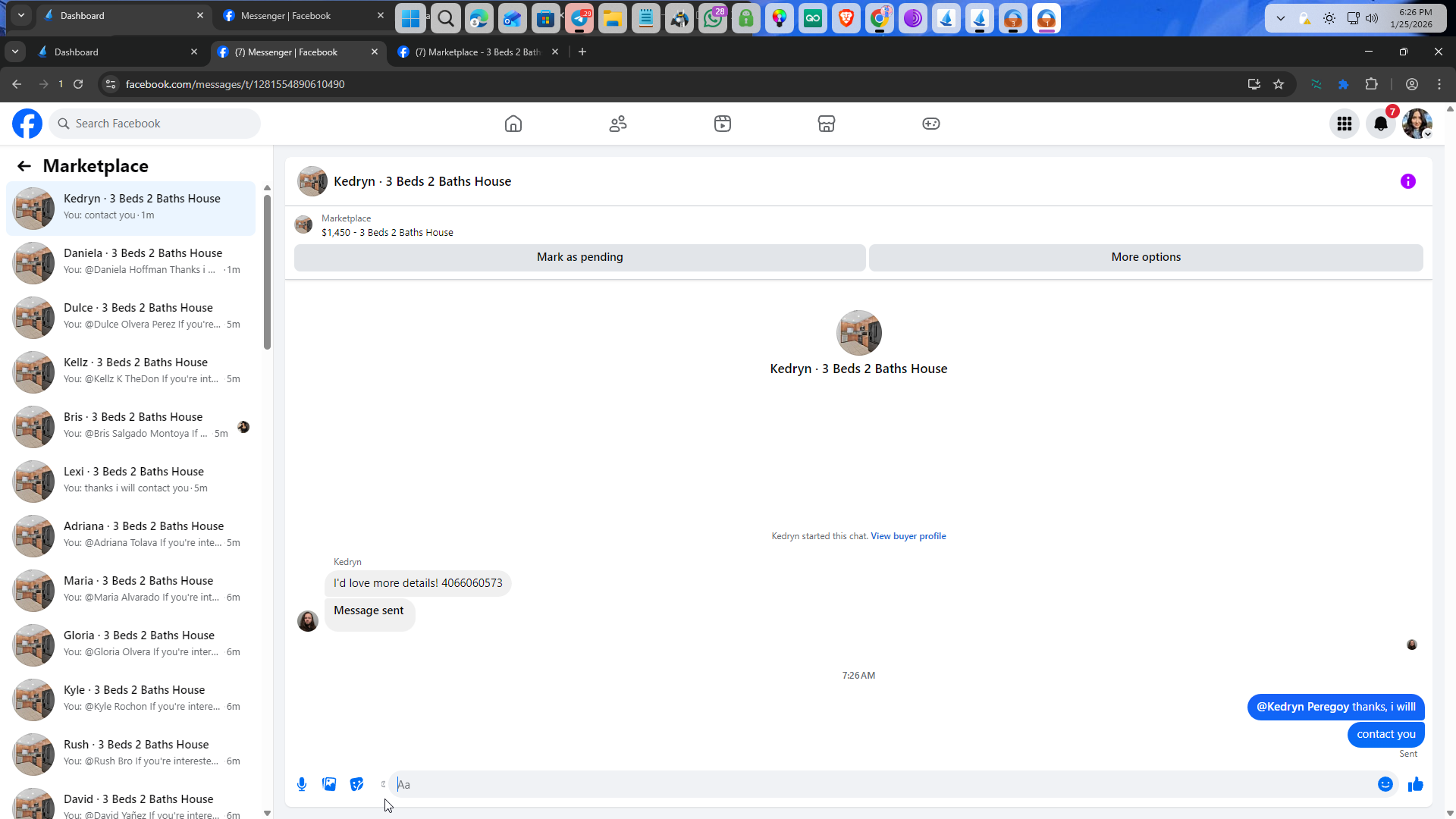Open the Friends icon in top navigation

click(x=618, y=124)
